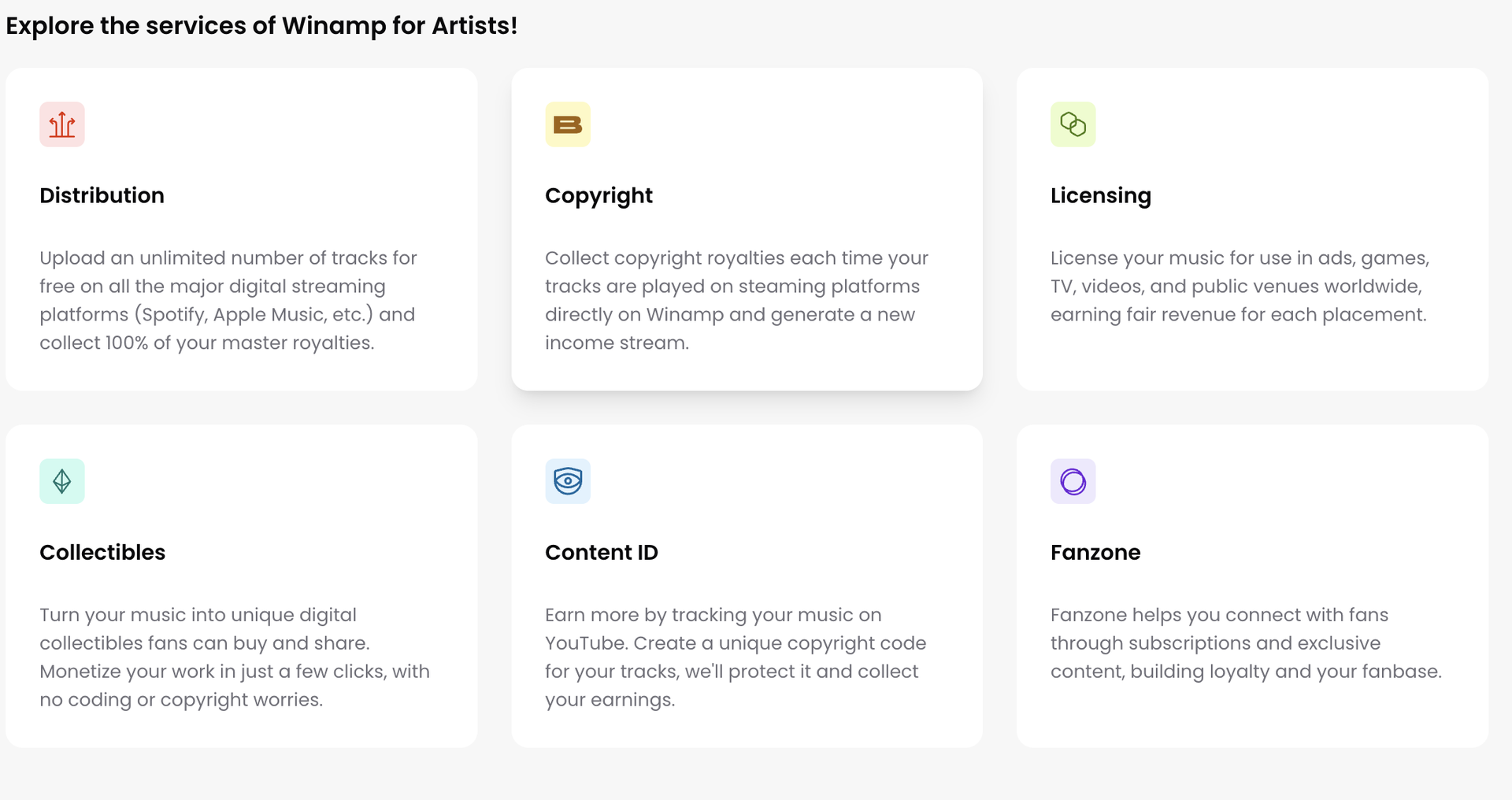Click the 'Explore the services of Winamp' heading
This screenshot has height=800, width=1512.
[x=261, y=26]
